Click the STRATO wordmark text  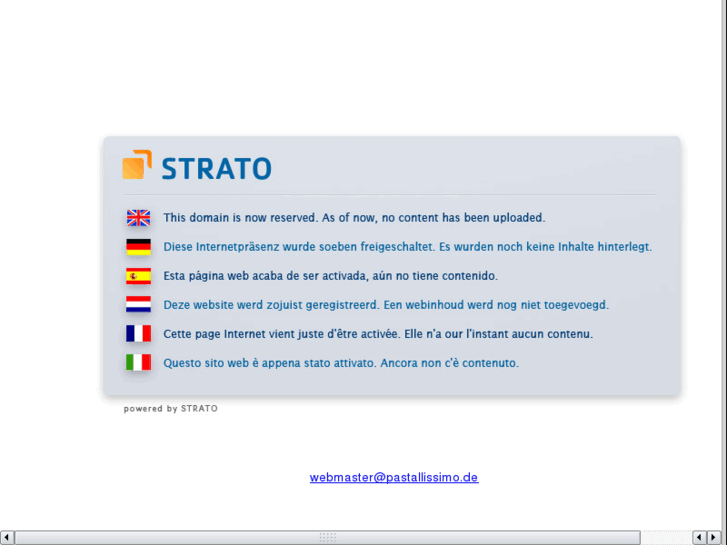click(x=217, y=168)
